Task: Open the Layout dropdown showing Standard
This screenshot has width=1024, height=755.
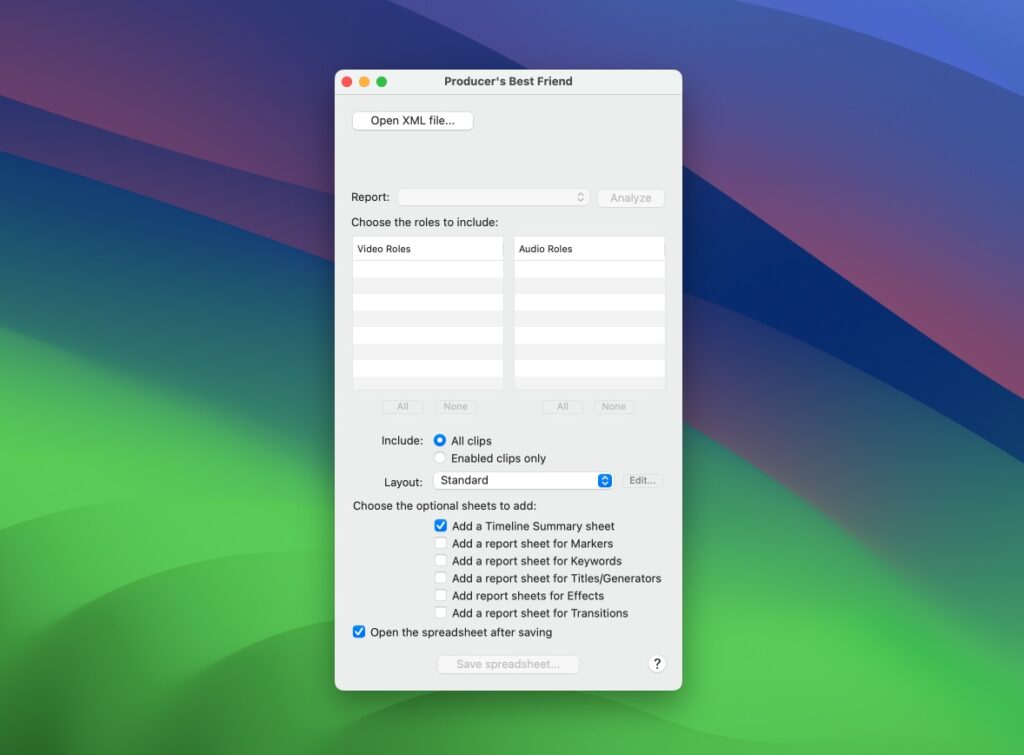Action: tap(523, 480)
